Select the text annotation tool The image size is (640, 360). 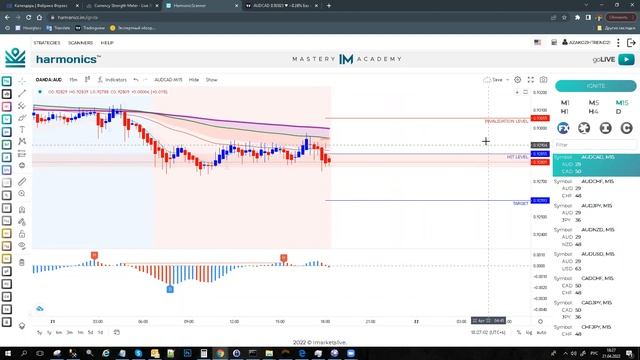tap(22, 129)
